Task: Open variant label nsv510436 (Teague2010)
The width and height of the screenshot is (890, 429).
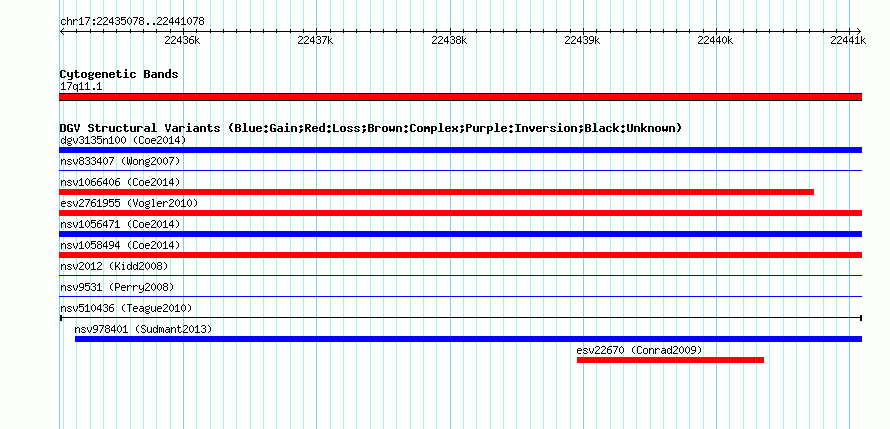Action: (x=126, y=308)
